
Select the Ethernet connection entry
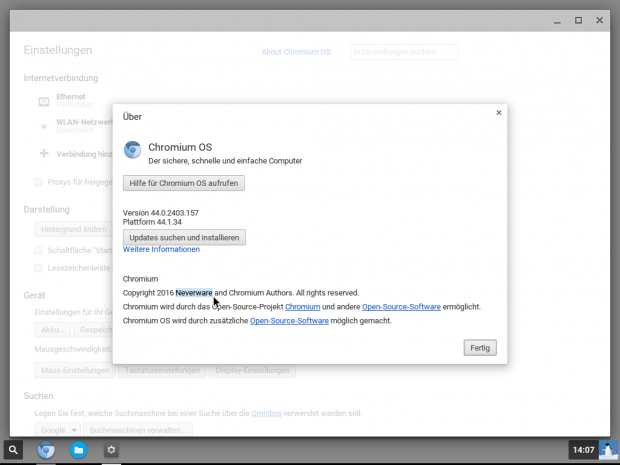(x=70, y=100)
